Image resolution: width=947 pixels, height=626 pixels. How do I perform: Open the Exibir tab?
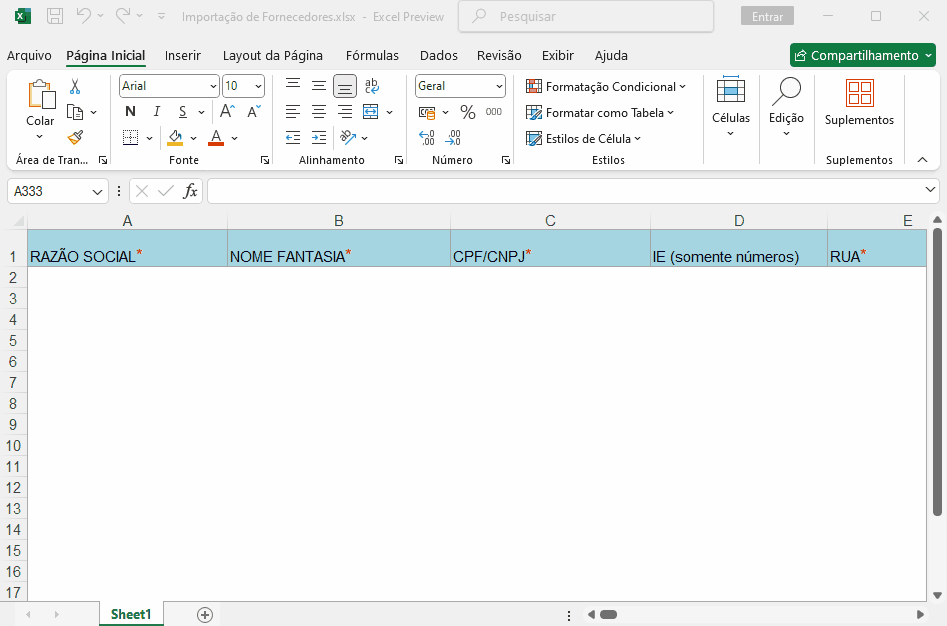point(557,56)
